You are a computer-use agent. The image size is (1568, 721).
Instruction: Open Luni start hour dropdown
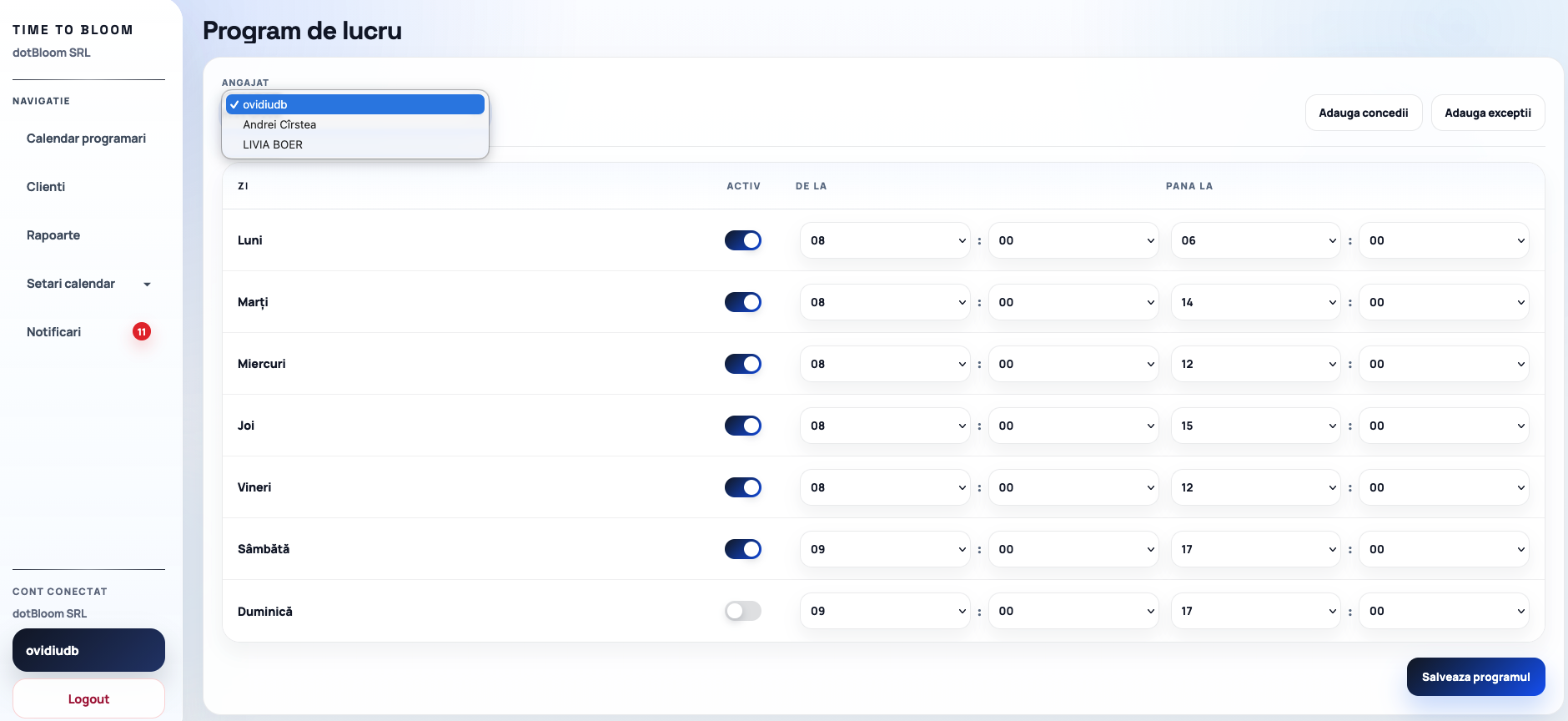click(x=885, y=240)
